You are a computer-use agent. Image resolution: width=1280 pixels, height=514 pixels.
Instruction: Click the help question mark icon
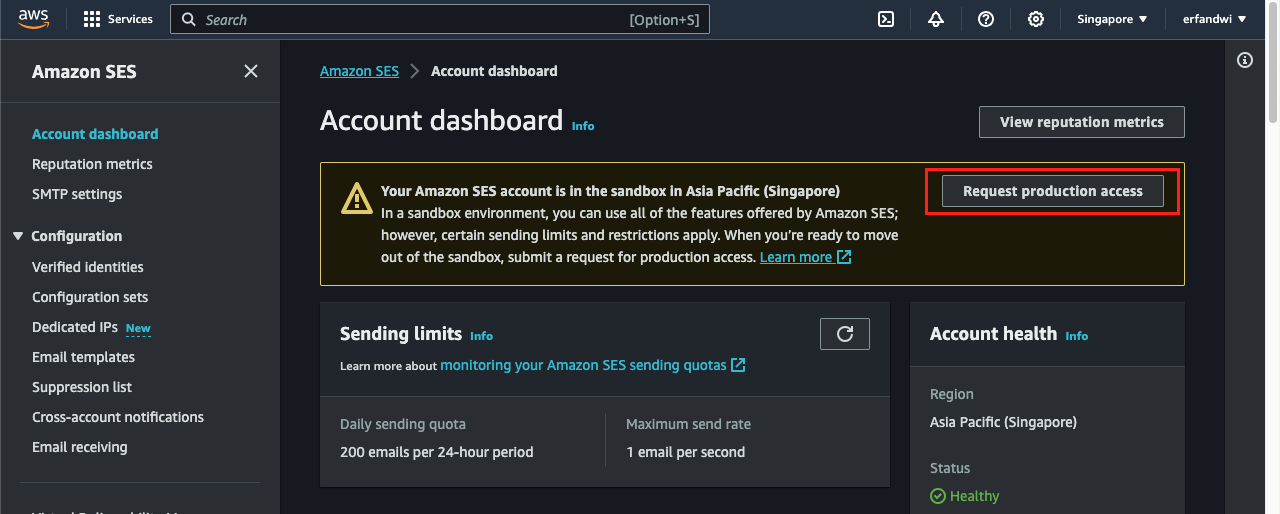986,19
